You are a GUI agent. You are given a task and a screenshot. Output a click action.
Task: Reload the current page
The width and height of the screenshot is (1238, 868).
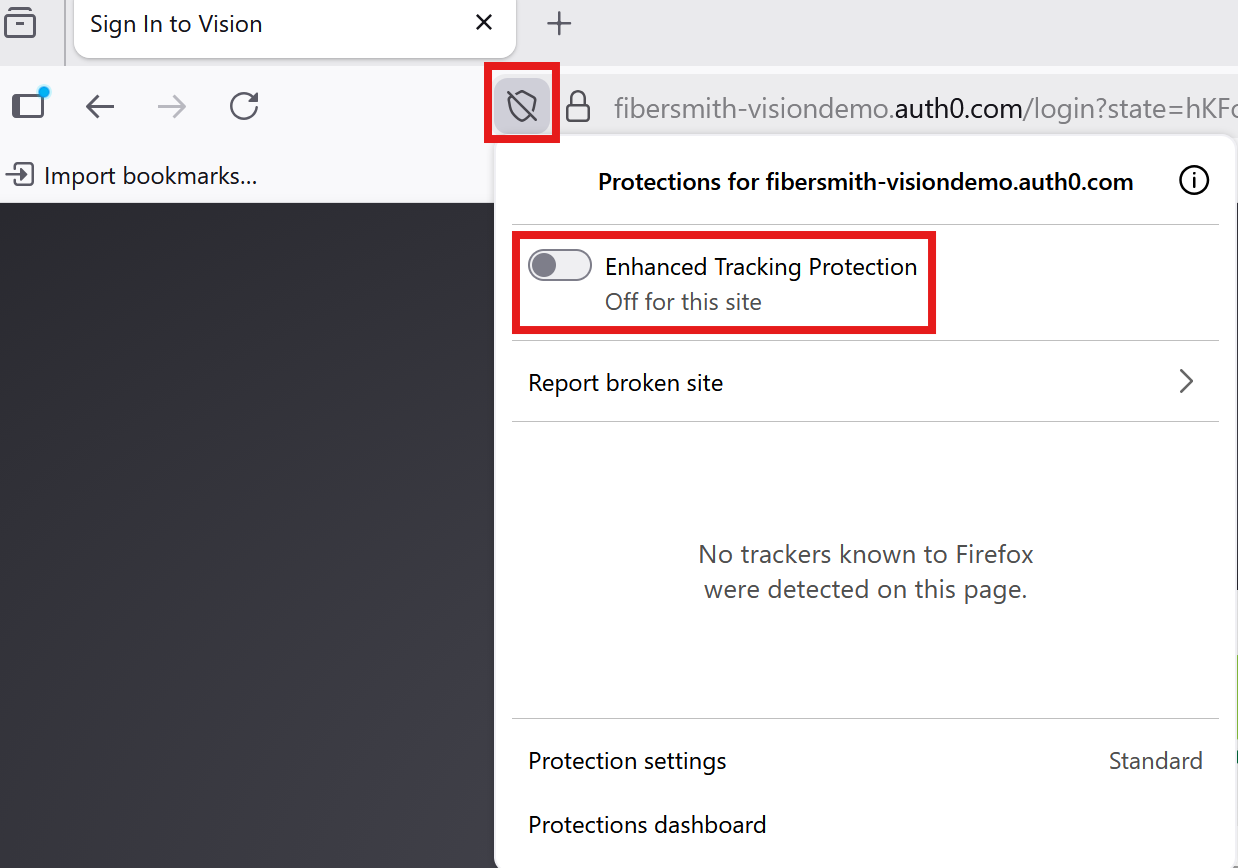click(x=244, y=106)
